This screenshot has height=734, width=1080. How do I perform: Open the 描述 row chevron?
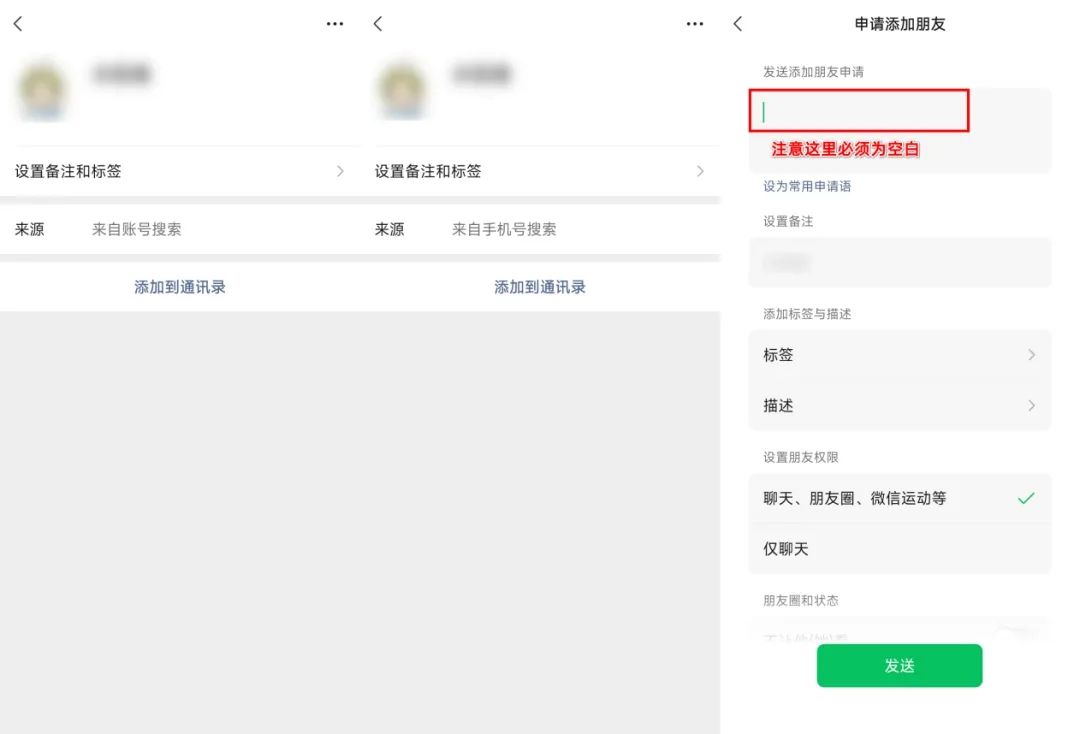coord(1031,406)
